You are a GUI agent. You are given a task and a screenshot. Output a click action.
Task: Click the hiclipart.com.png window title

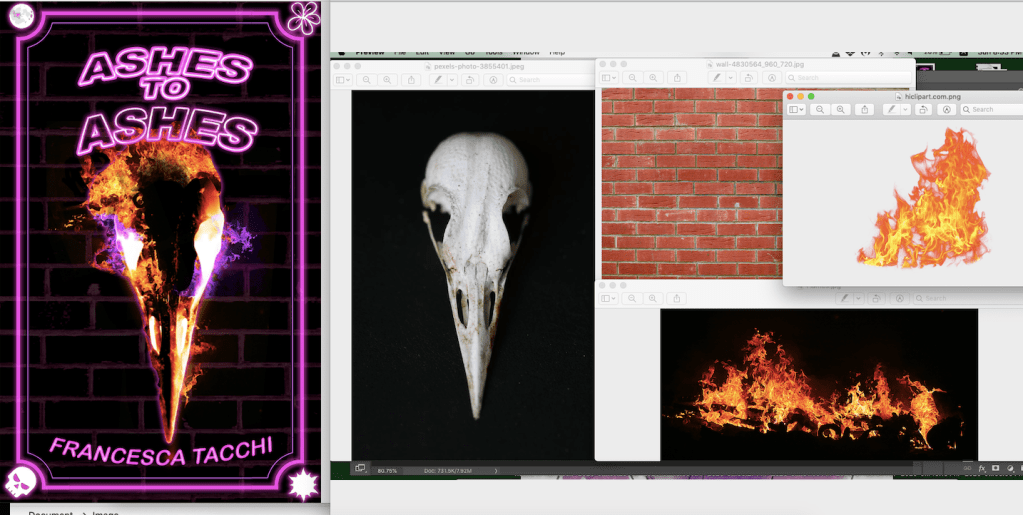pos(926,96)
